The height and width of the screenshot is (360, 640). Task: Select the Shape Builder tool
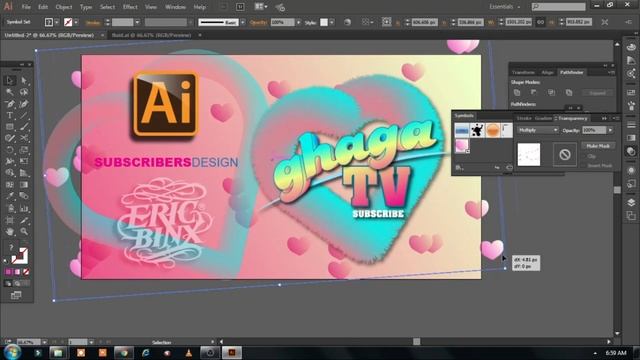10,173
